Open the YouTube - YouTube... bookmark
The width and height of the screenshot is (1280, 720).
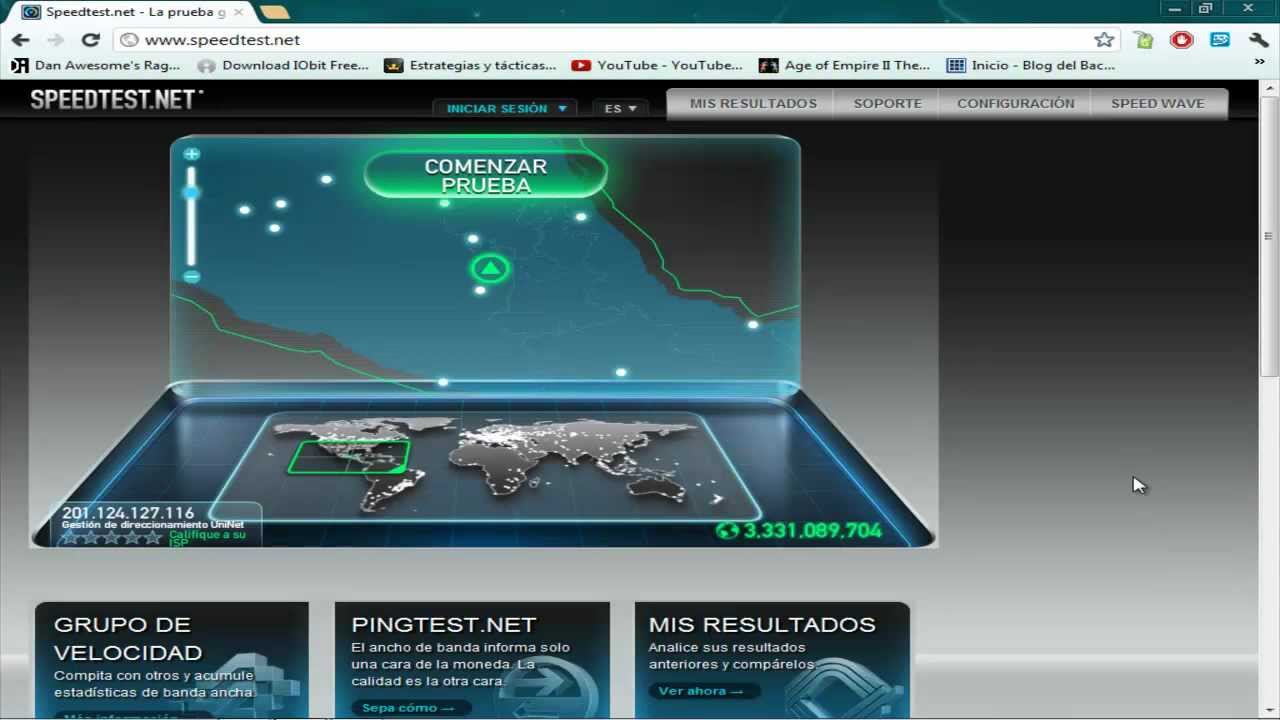[x=658, y=65]
